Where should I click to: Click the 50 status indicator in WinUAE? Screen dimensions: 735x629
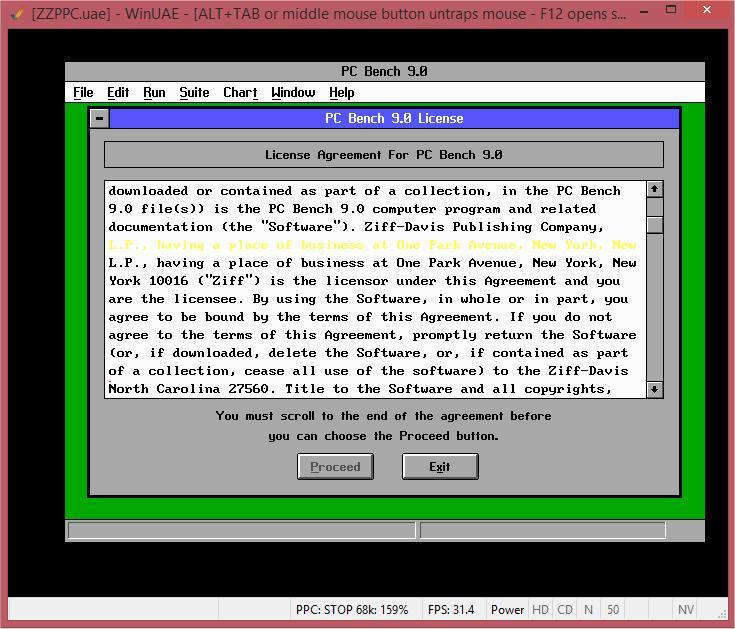[613, 609]
